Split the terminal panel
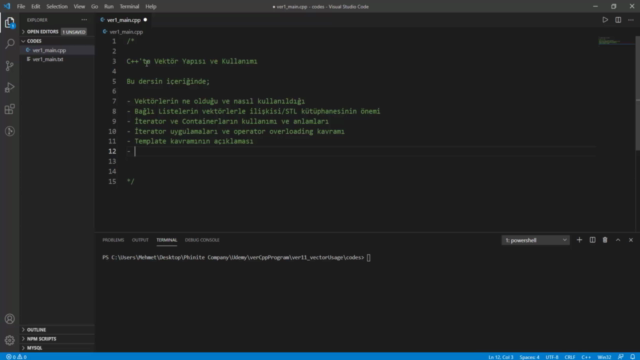The image size is (640, 360). point(592,240)
